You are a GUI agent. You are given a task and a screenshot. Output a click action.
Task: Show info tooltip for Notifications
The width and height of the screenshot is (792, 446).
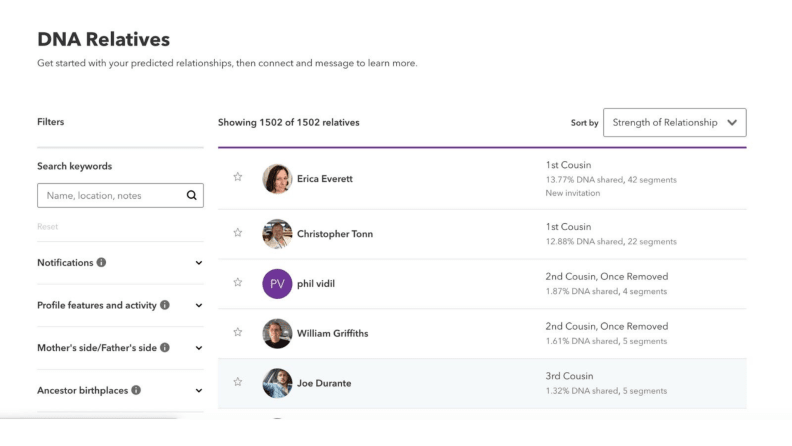pos(102,262)
